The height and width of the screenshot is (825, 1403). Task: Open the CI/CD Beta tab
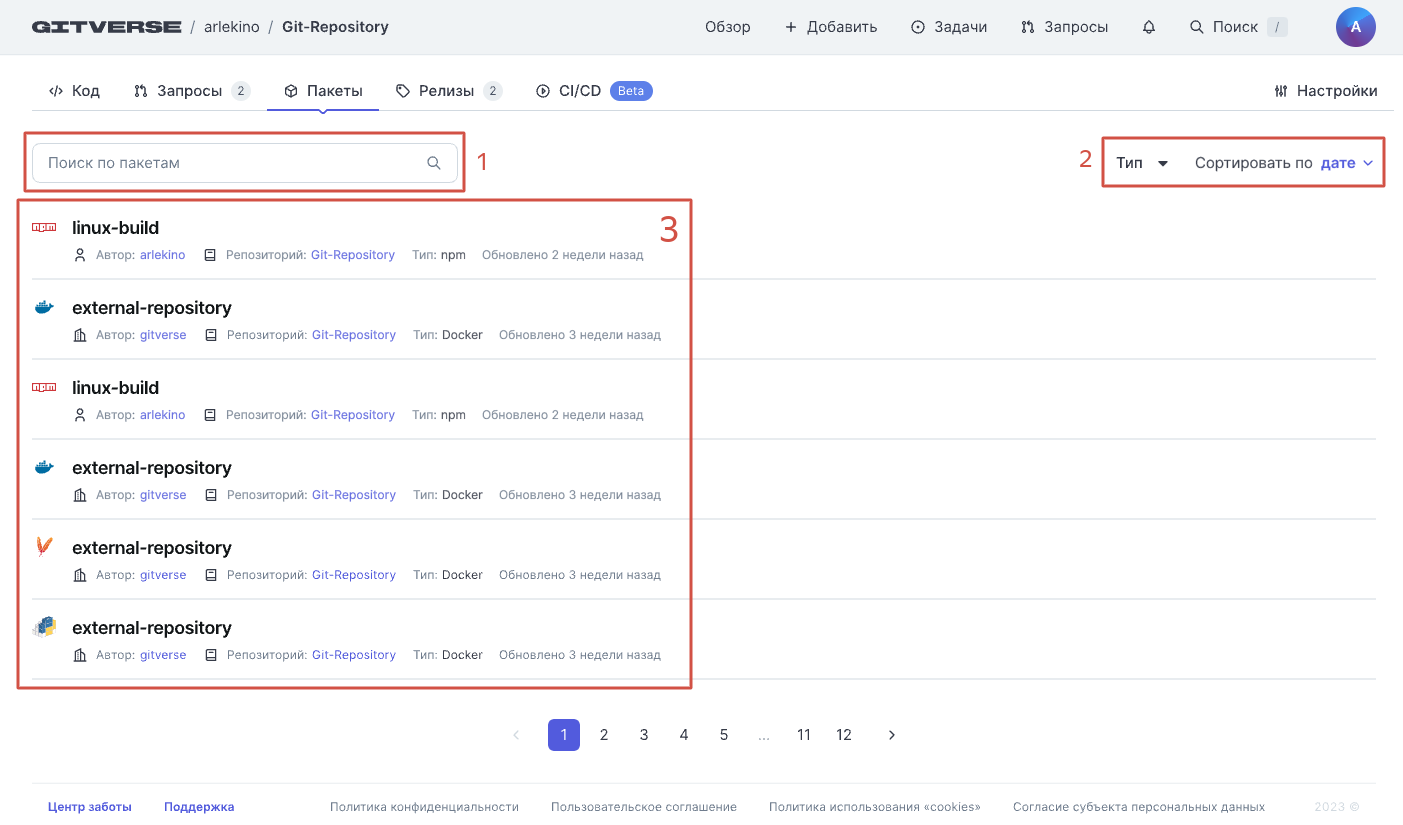point(594,91)
